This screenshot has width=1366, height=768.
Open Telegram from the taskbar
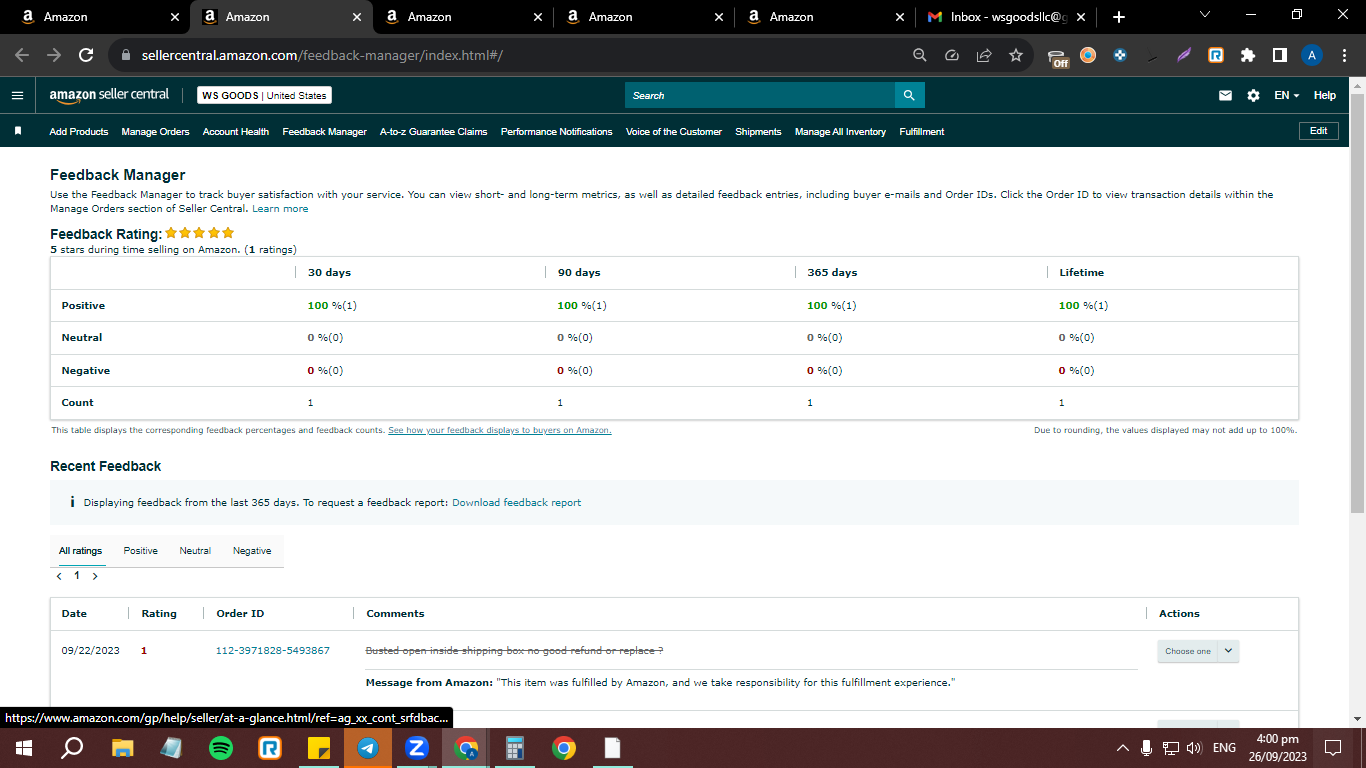[x=368, y=747]
